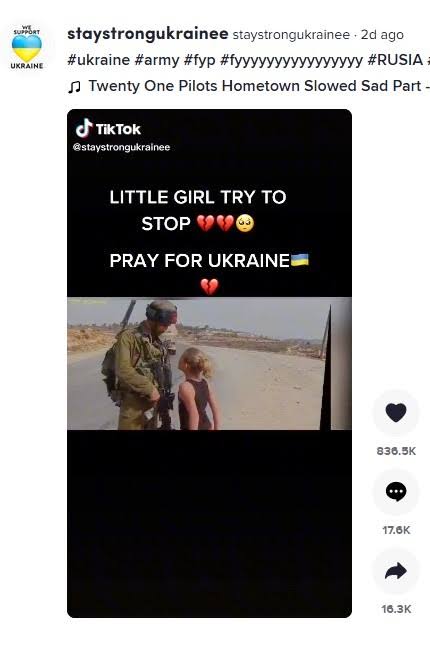This screenshot has height=655, width=430.
Task: Open the We Support Ukraine profile avatar
Action: pos(27,46)
